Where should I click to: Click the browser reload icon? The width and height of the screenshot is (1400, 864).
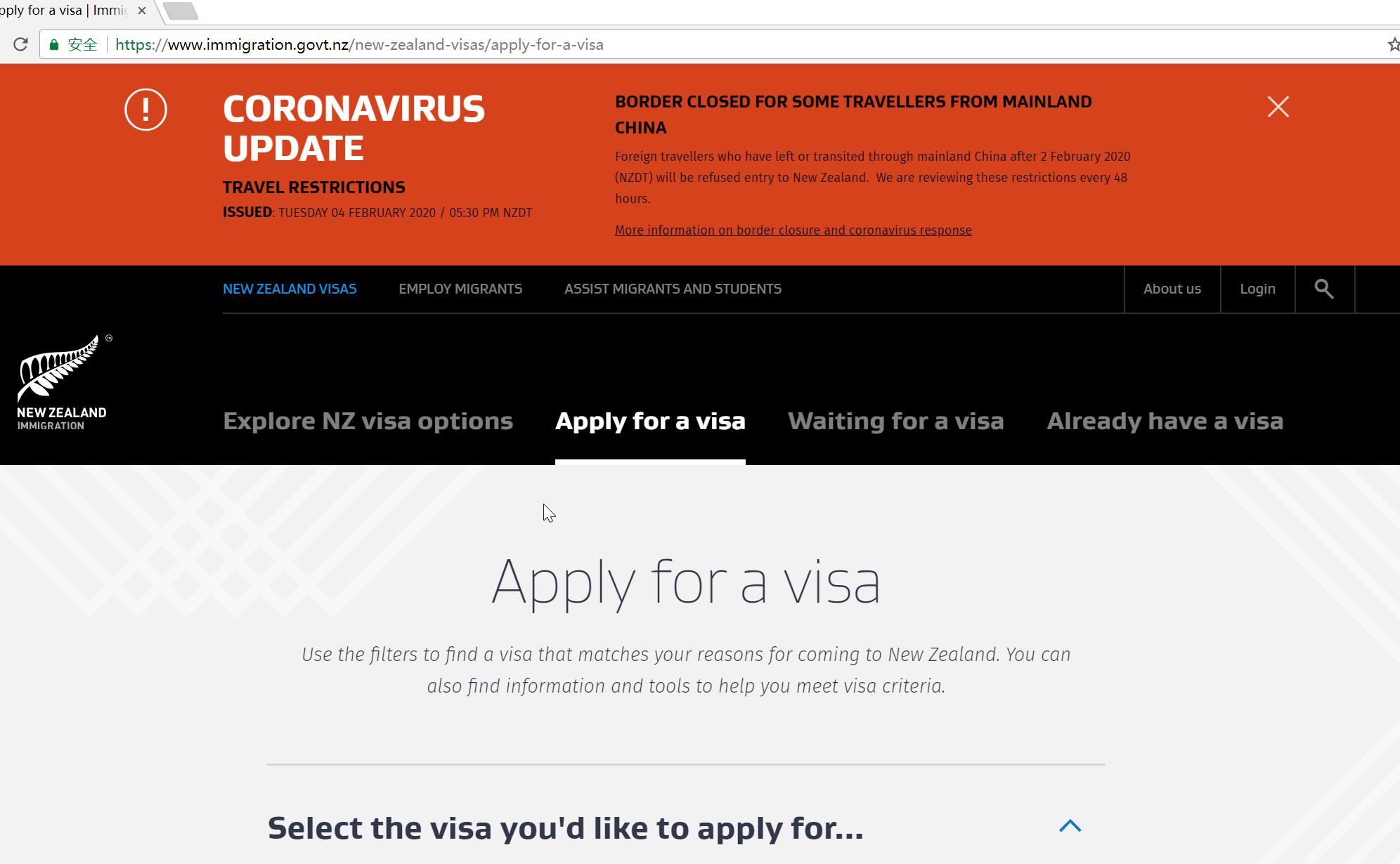click(x=20, y=44)
